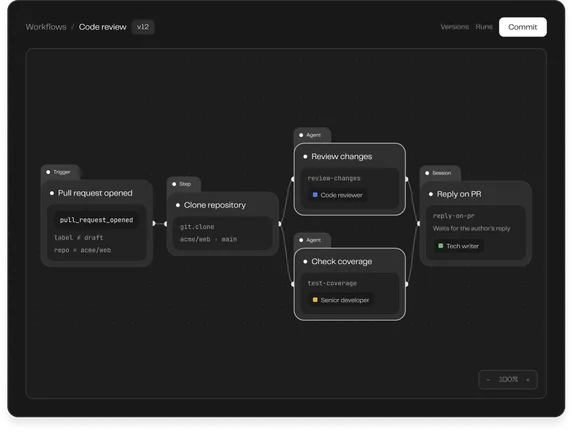
Task: Click the Clone repository input port
Action: point(166,223)
